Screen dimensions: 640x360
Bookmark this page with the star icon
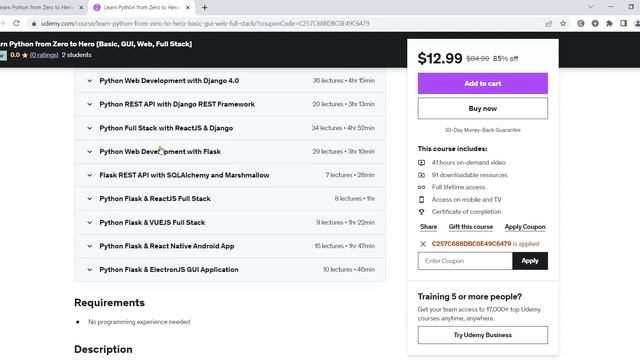tap(563, 23)
